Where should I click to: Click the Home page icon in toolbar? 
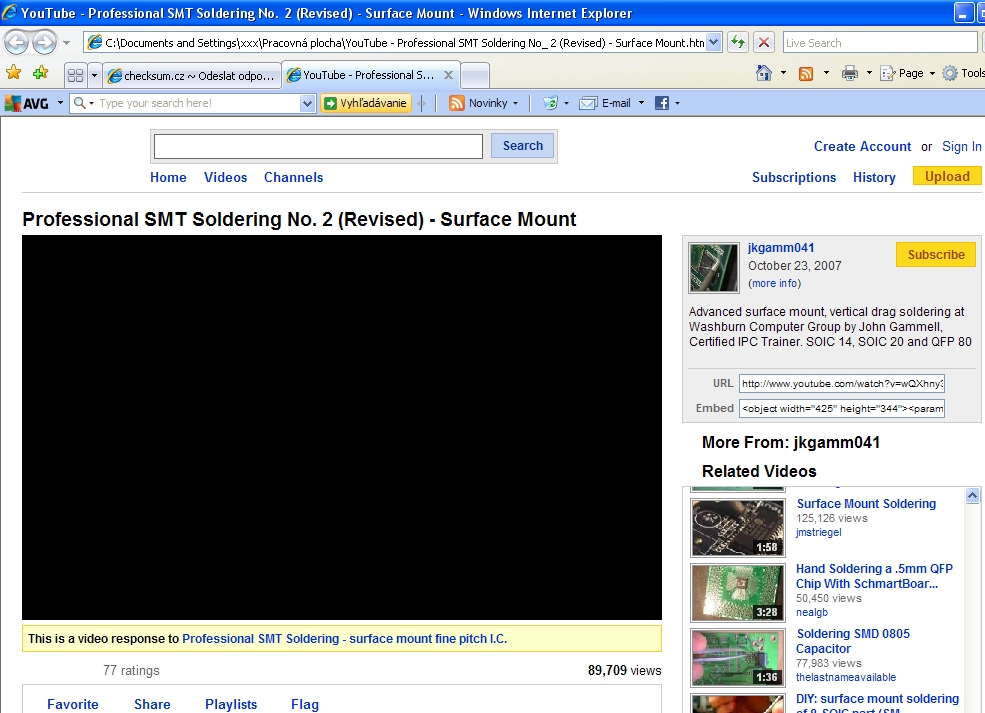(x=763, y=73)
